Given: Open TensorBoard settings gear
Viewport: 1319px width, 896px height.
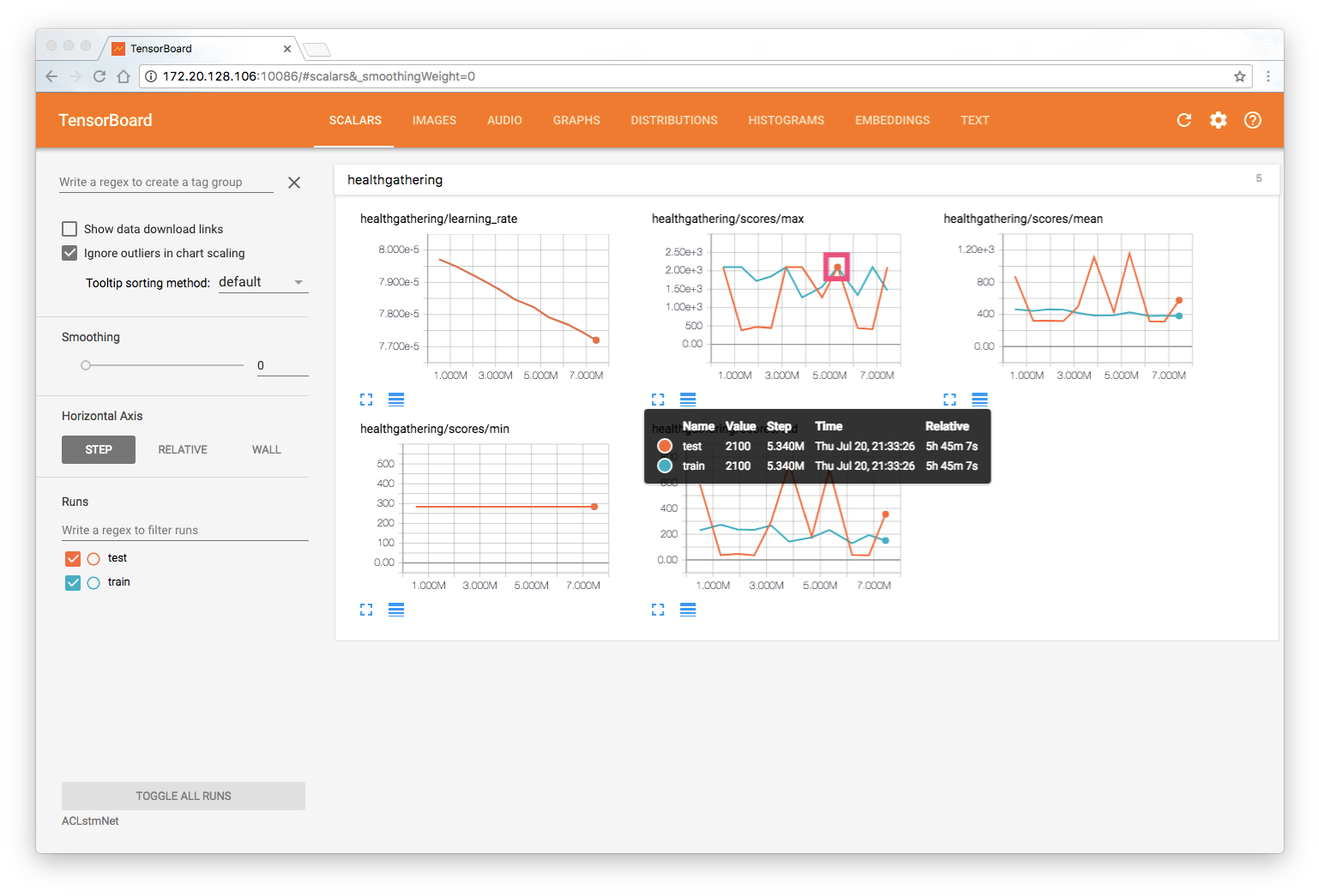Looking at the screenshot, I should [x=1219, y=120].
